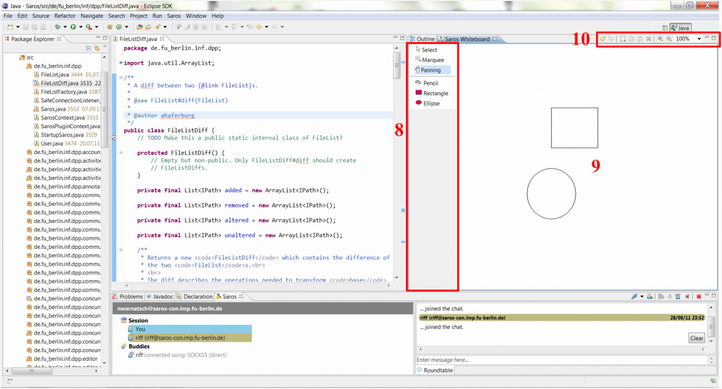Viewport: 722px width, 389px height.
Task: Select the Select tool in whiteboard palette
Action: (426, 50)
